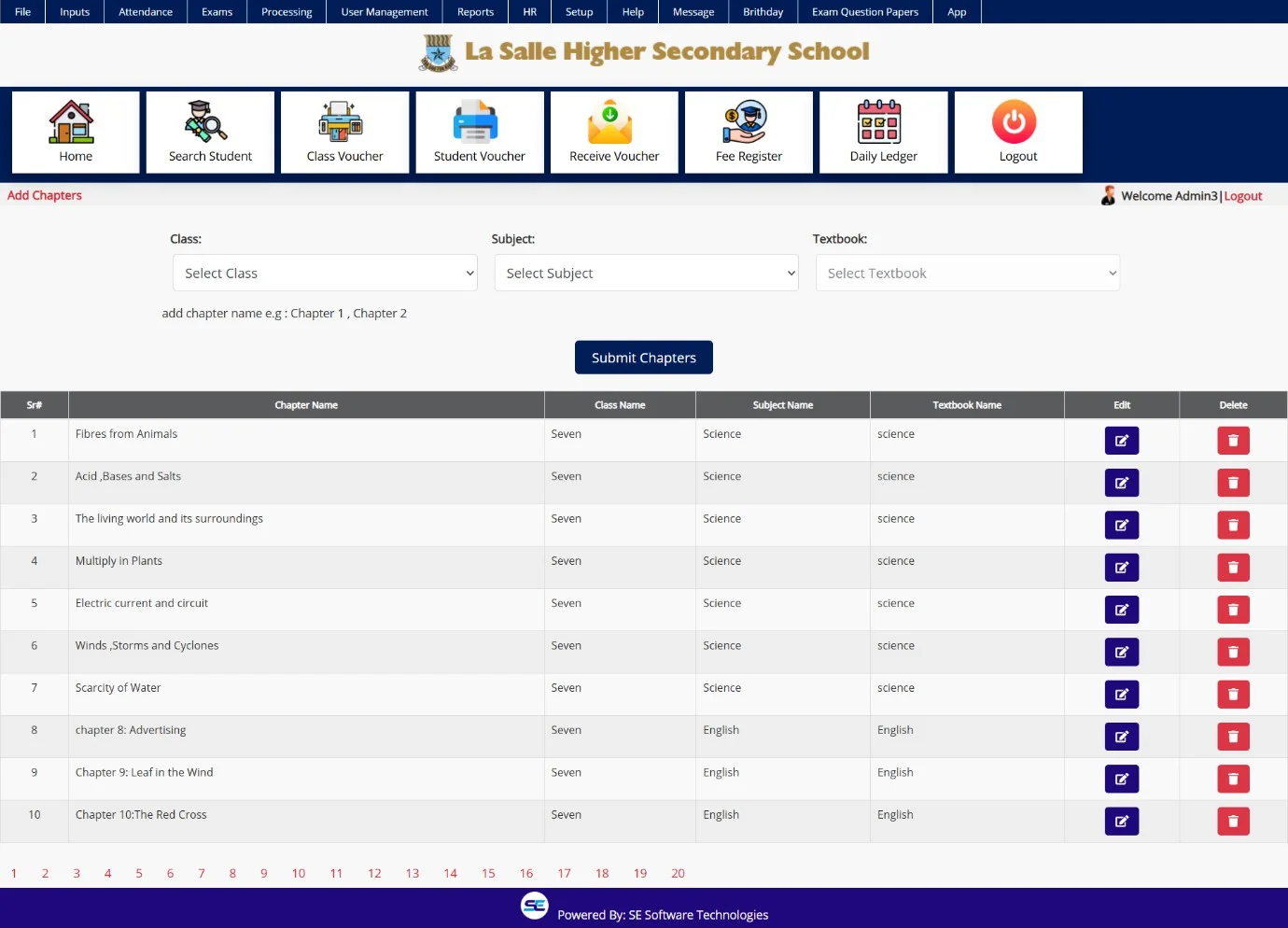Screen dimensions: 1288x928
Task: Open the Select Textbook dropdown
Action: pyautogui.click(x=967, y=274)
